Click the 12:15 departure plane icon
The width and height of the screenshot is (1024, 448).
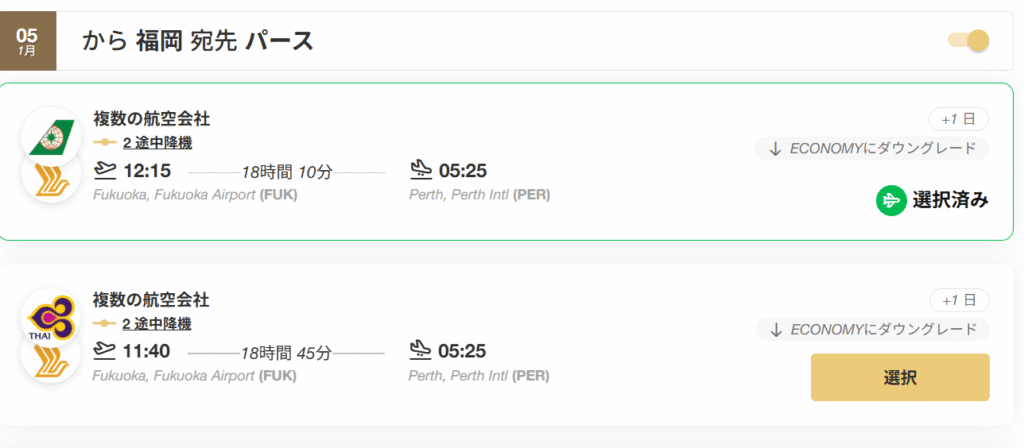pyautogui.click(x=104, y=170)
